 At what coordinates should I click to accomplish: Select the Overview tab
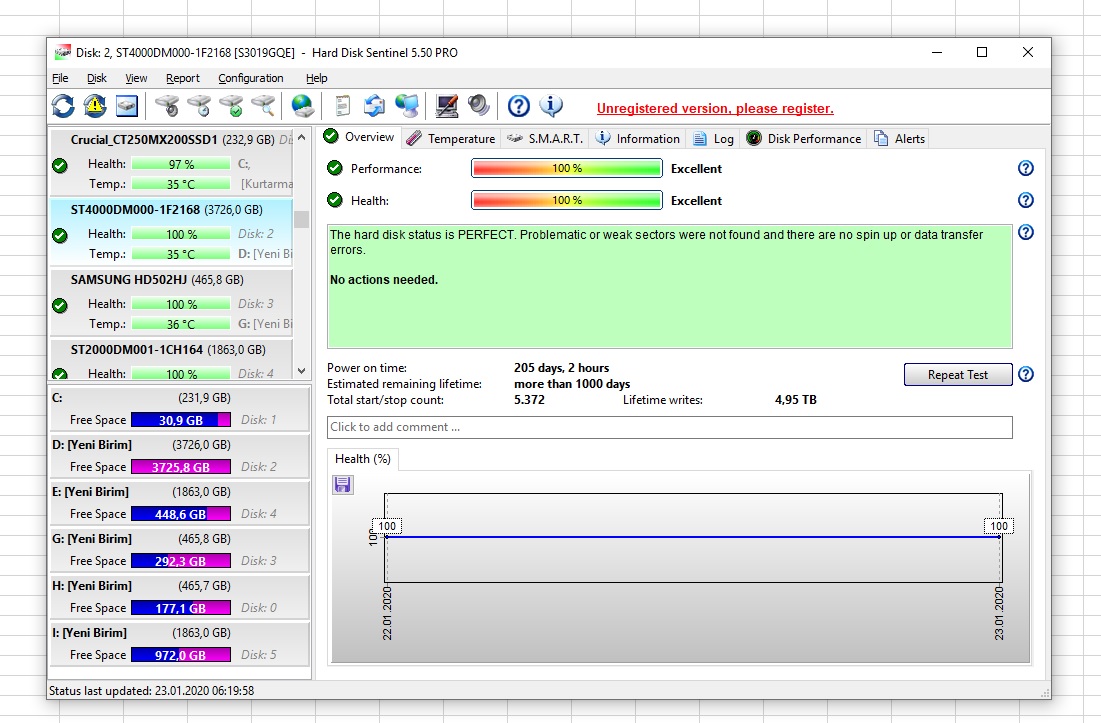click(359, 137)
